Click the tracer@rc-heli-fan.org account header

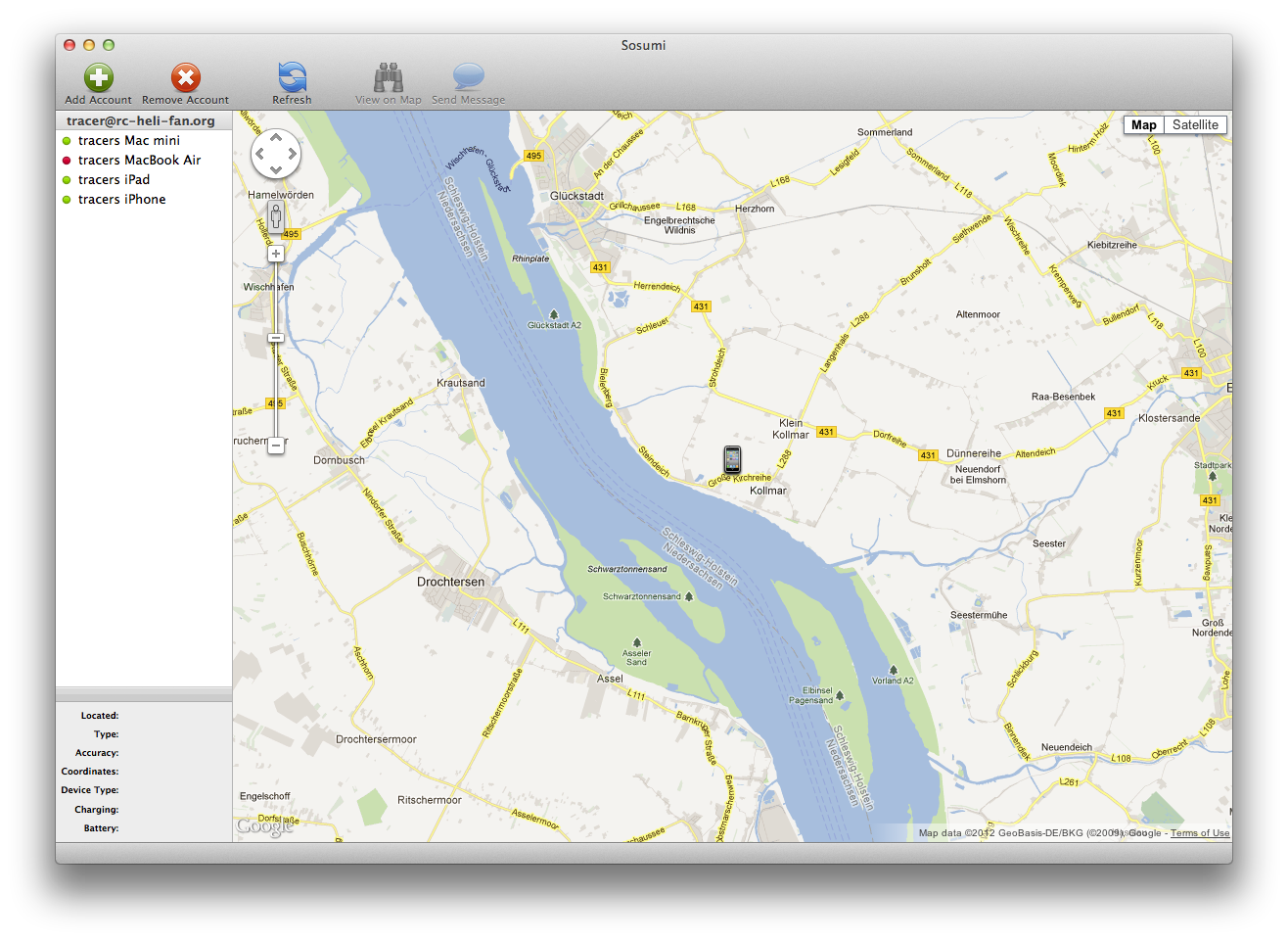point(144,120)
